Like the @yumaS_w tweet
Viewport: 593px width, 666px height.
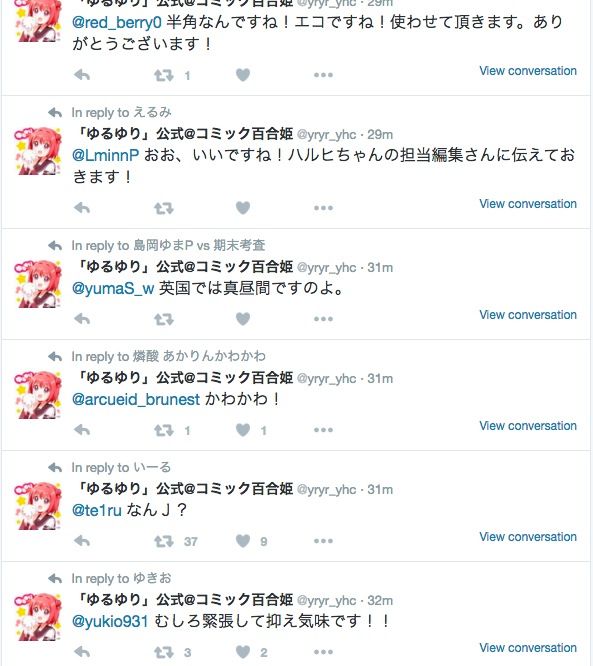pyautogui.click(x=243, y=319)
